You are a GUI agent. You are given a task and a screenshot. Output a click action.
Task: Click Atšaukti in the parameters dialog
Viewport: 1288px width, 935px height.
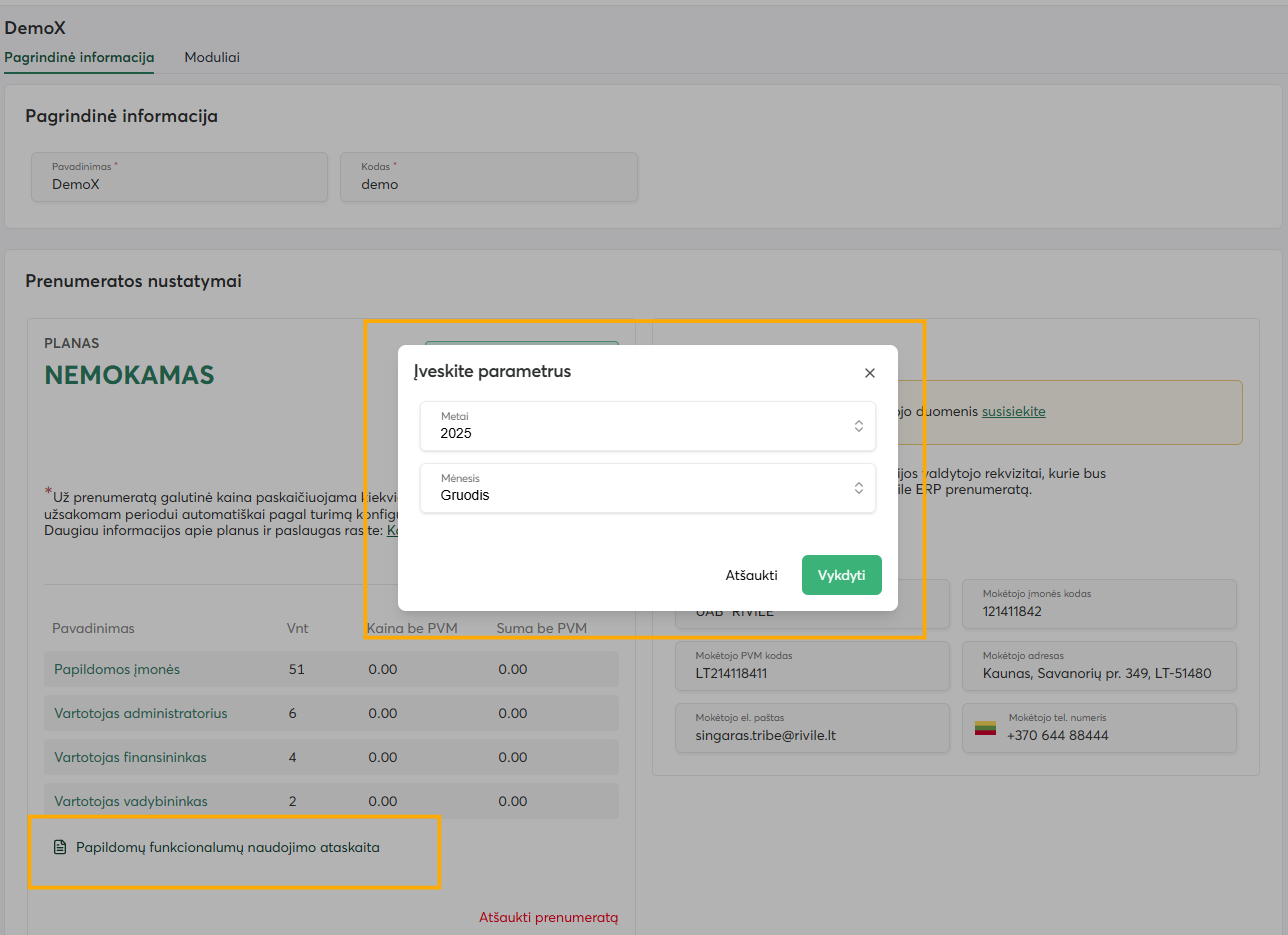point(751,575)
